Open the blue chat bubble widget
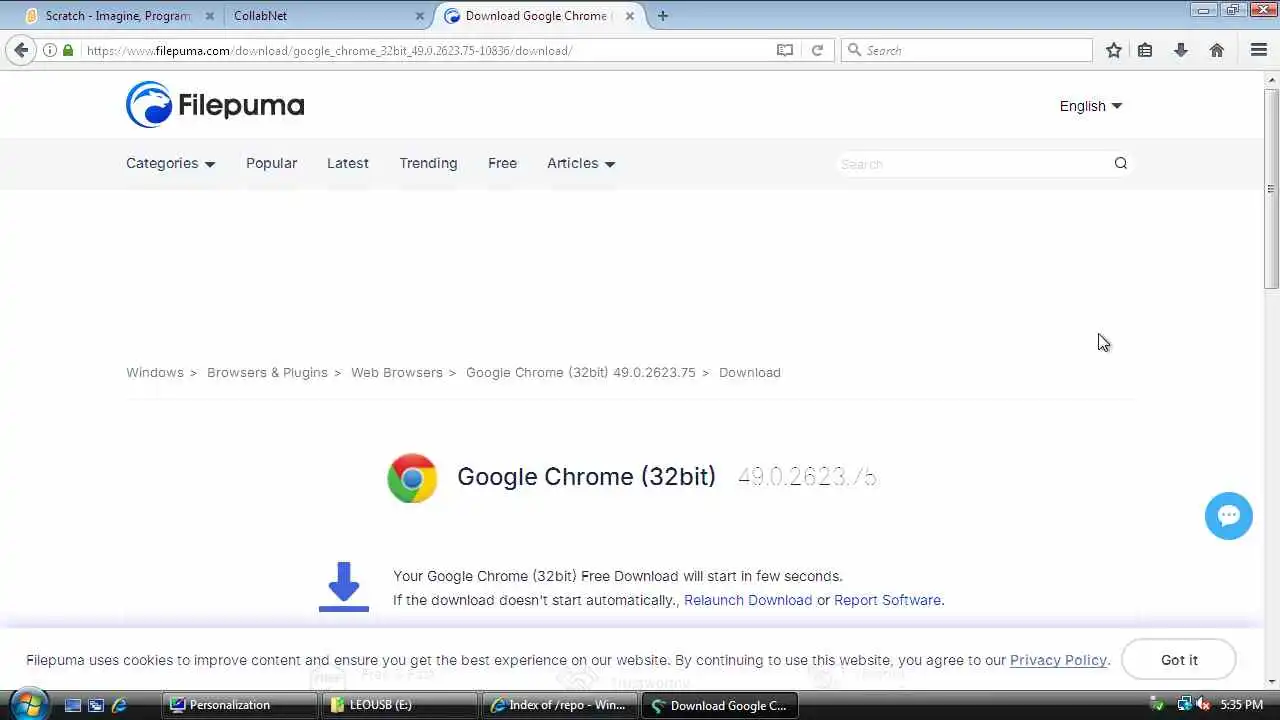 click(x=1229, y=516)
